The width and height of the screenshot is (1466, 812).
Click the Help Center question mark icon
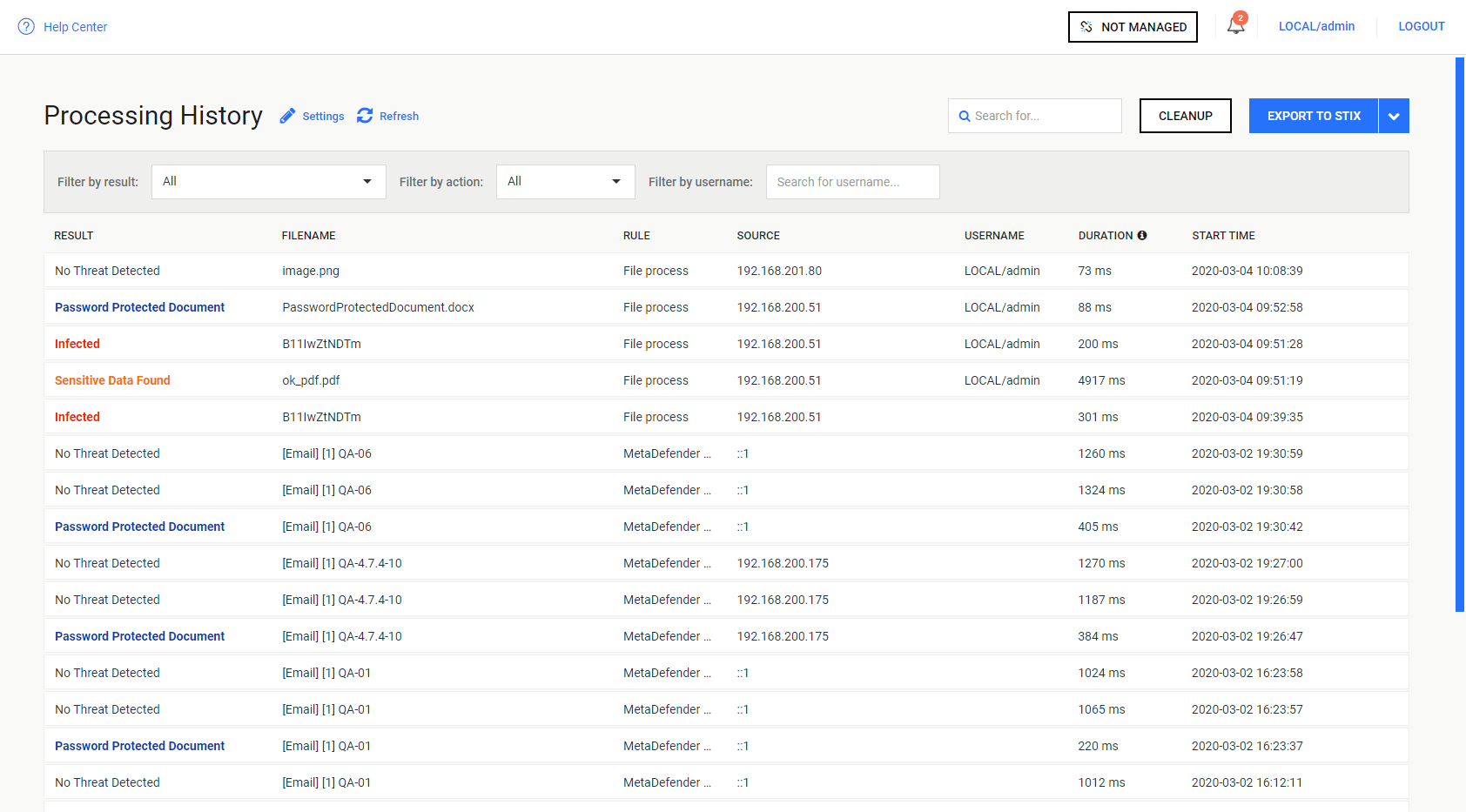26,27
